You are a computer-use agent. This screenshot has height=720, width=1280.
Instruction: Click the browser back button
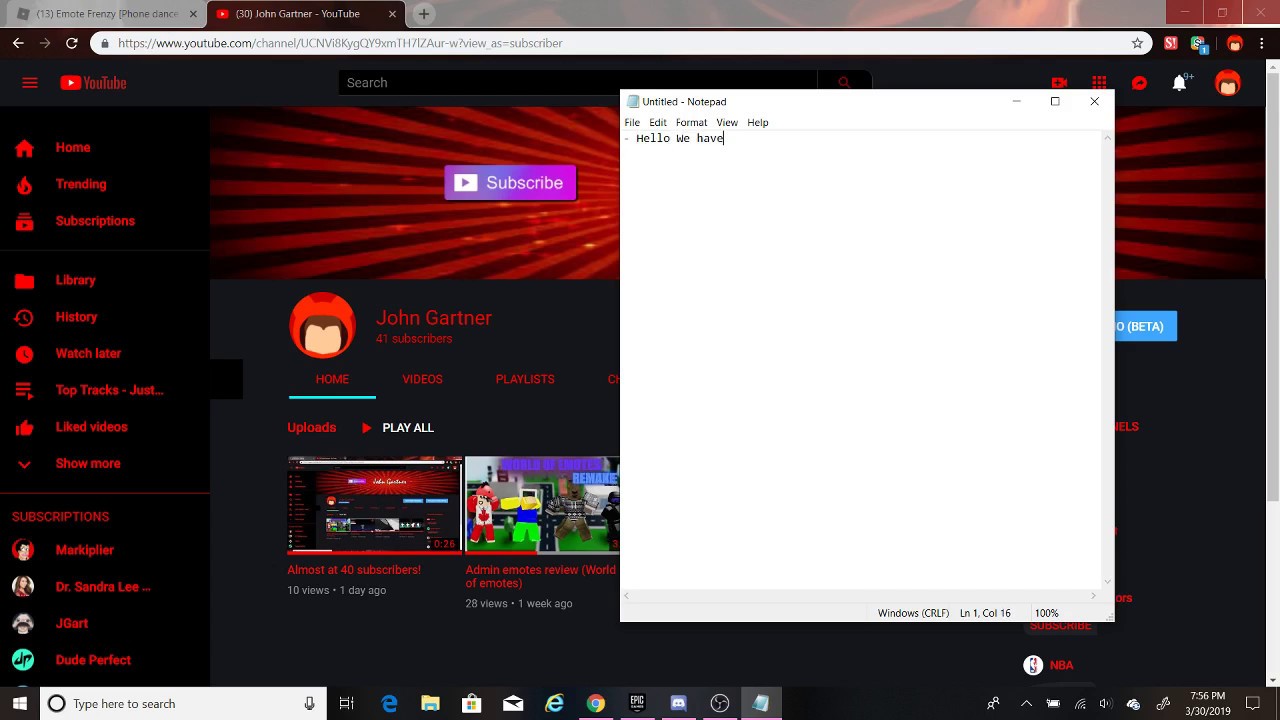18,43
